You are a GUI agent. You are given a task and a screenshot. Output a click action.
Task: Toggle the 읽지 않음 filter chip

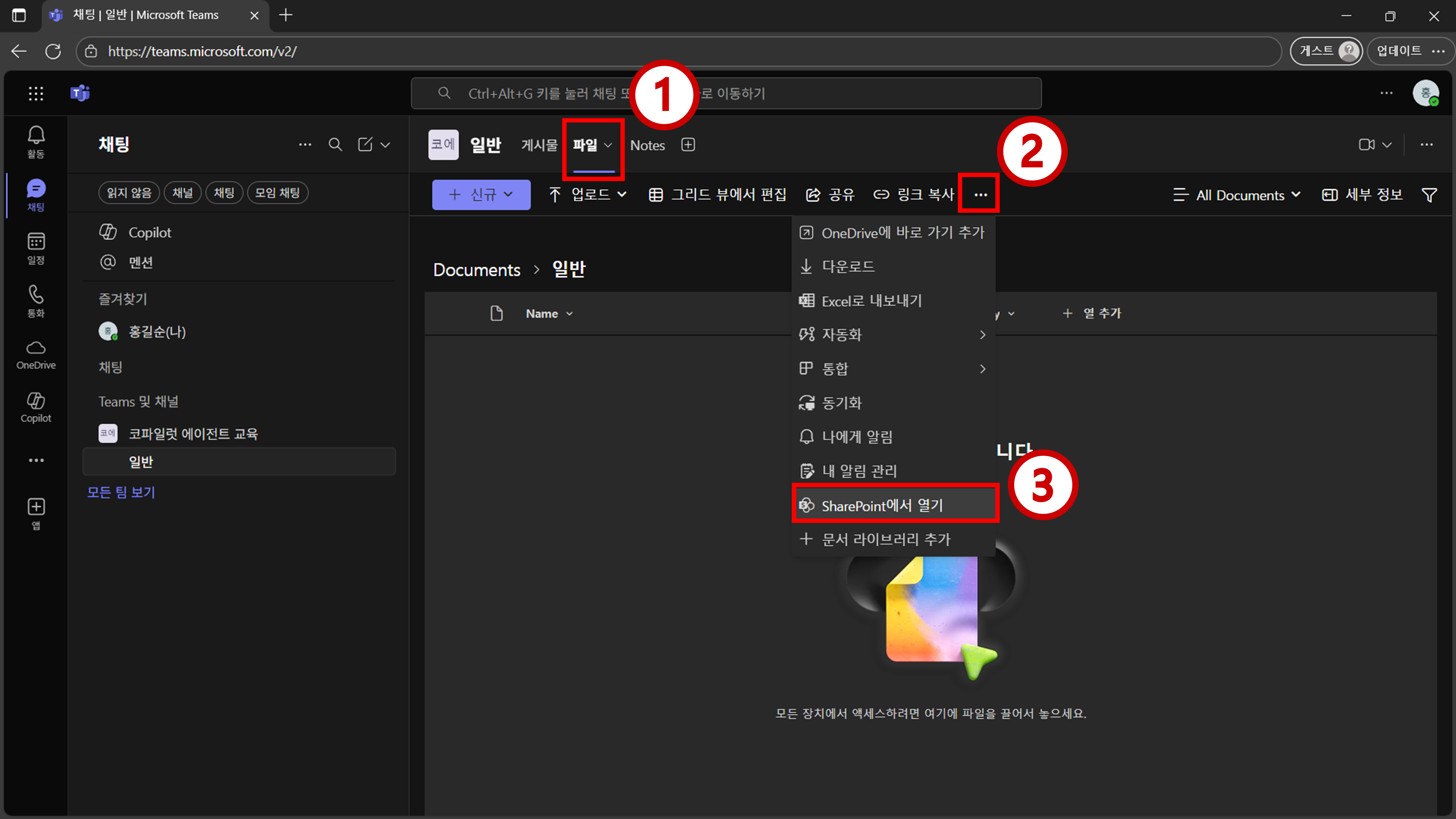tap(130, 193)
